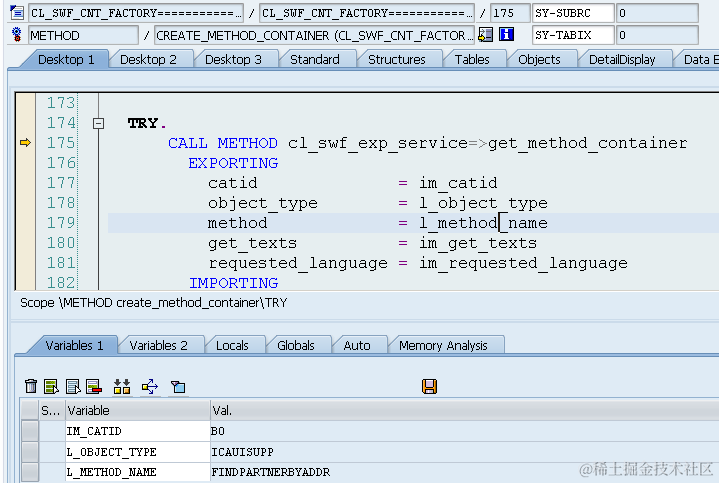Show the Auto tab

click(357, 345)
